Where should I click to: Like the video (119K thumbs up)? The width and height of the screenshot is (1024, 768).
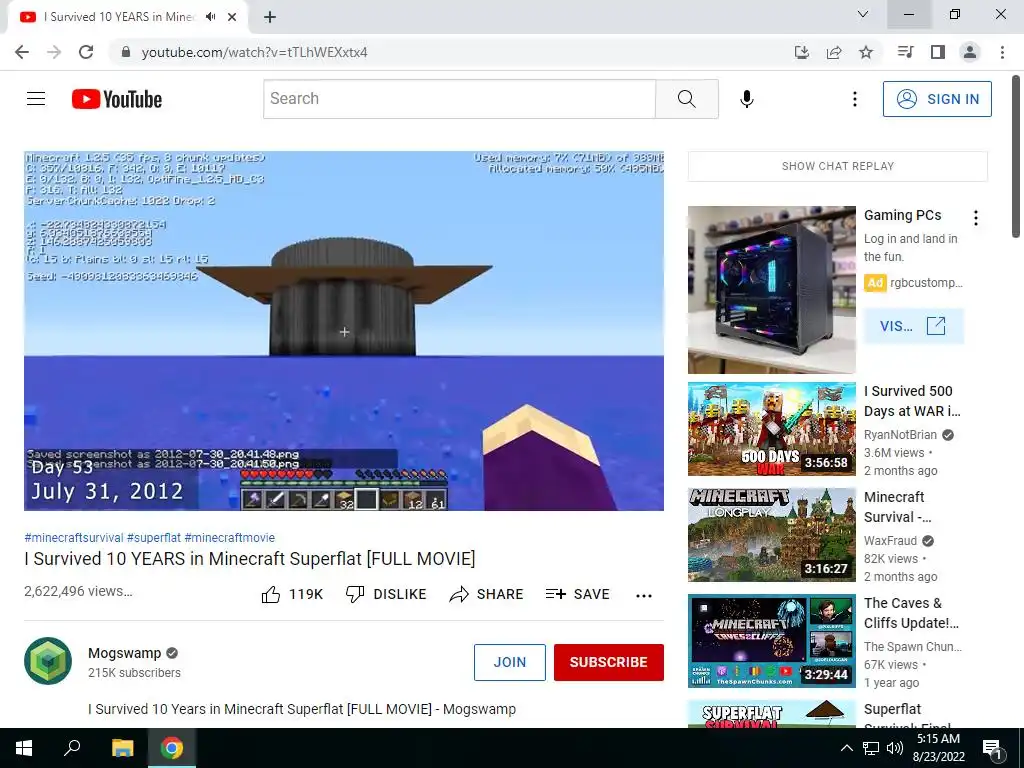click(x=292, y=594)
